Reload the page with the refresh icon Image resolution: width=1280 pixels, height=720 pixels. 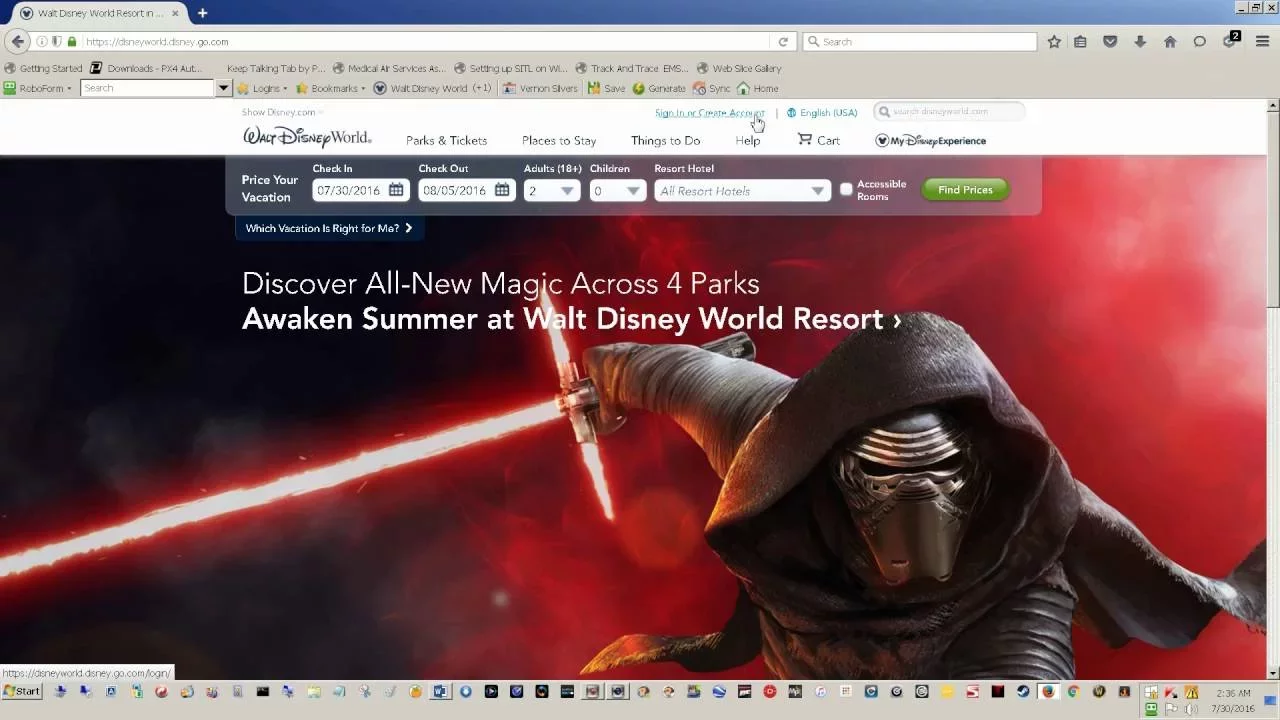(783, 42)
